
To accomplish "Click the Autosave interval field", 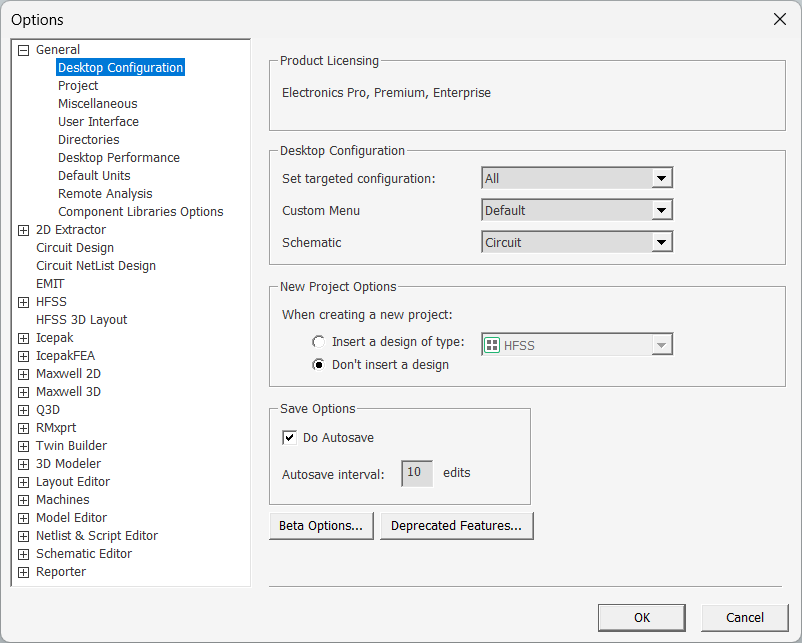I will tap(417, 473).
